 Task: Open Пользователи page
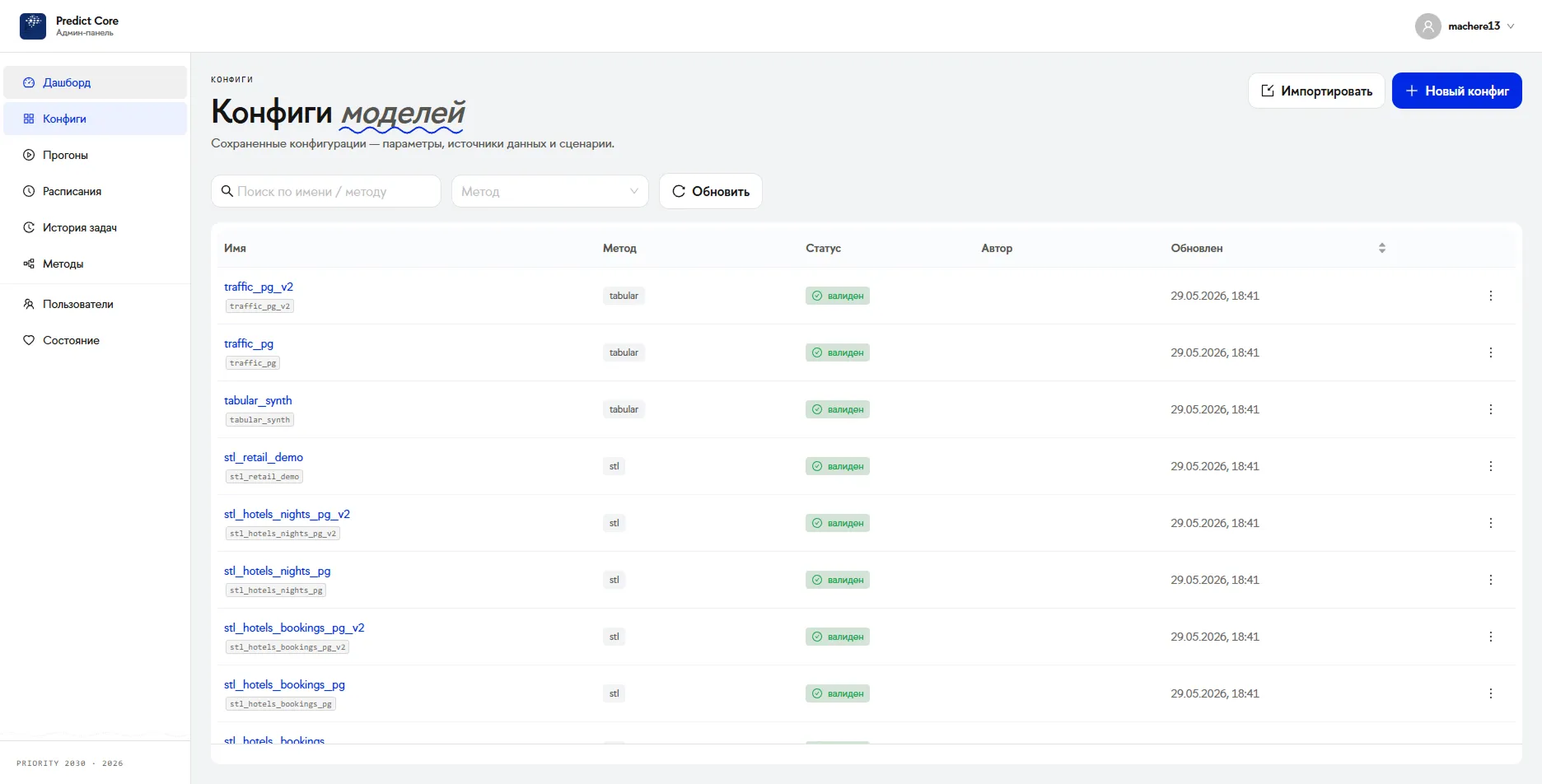(96, 304)
